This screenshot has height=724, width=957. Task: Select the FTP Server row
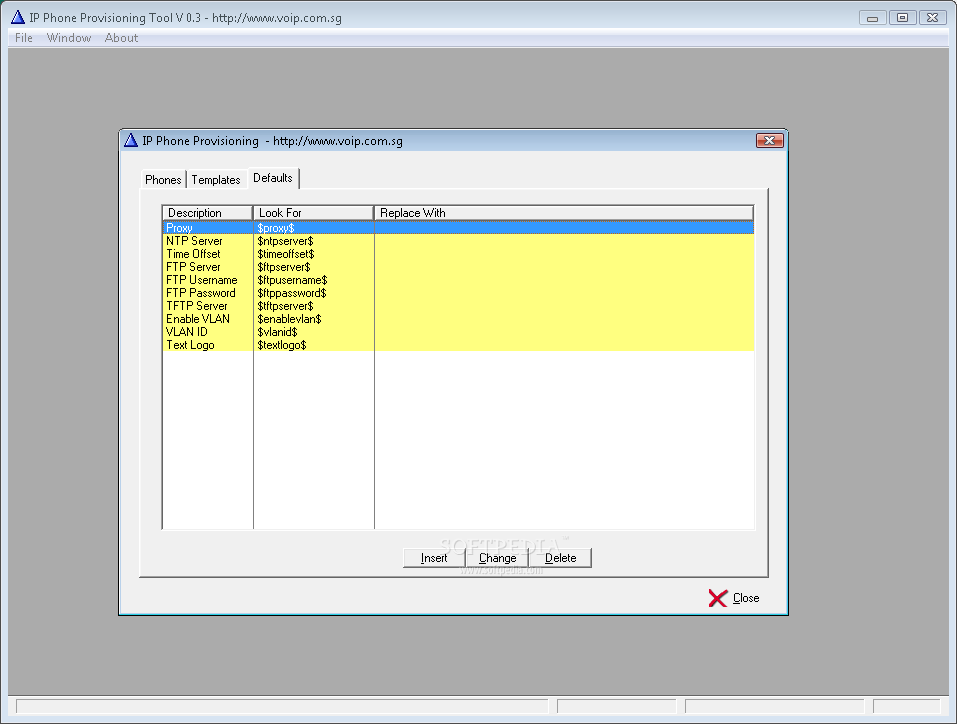click(458, 267)
